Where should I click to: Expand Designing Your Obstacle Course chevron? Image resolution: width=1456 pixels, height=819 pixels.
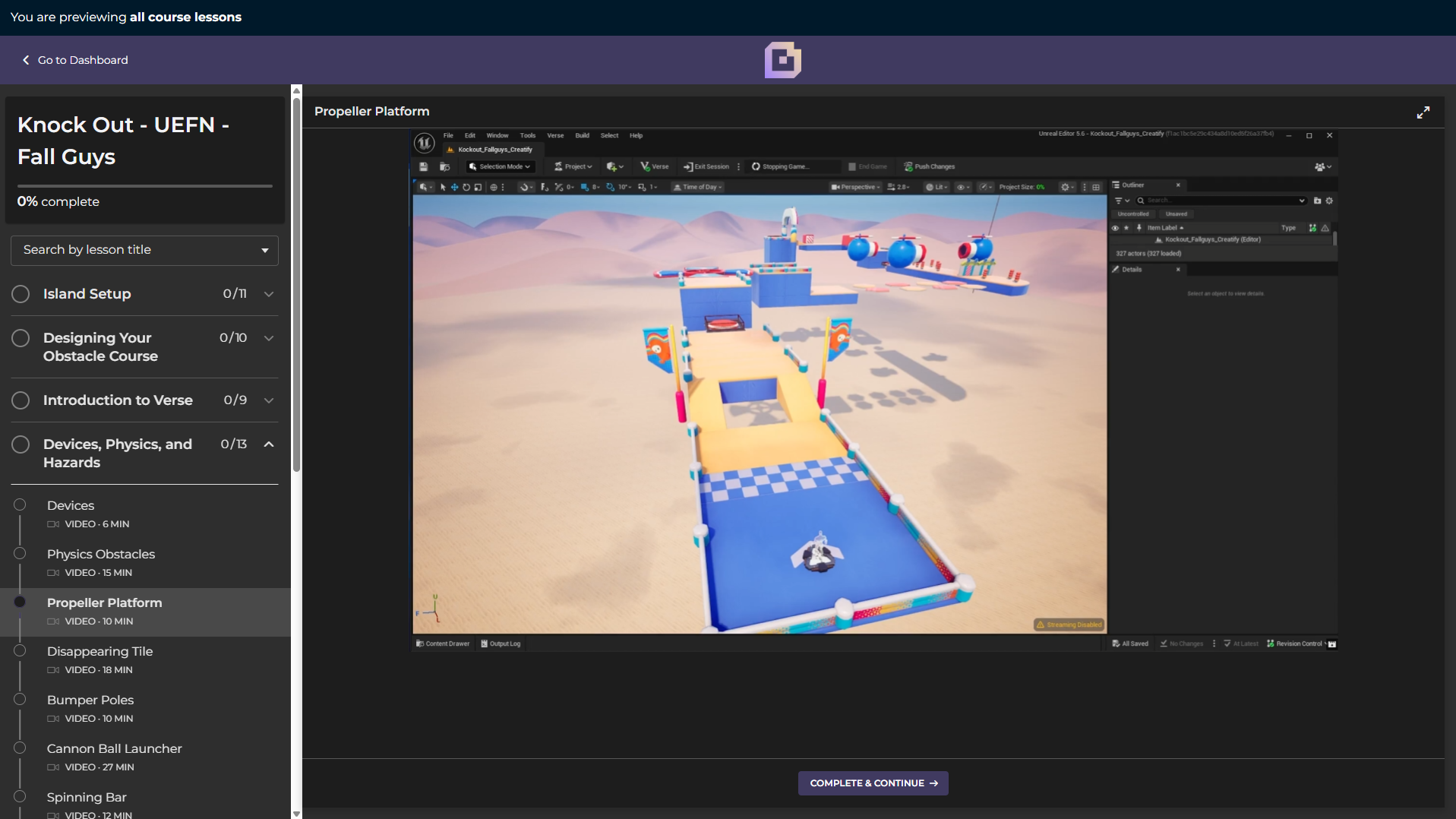click(x=269, y=338)
